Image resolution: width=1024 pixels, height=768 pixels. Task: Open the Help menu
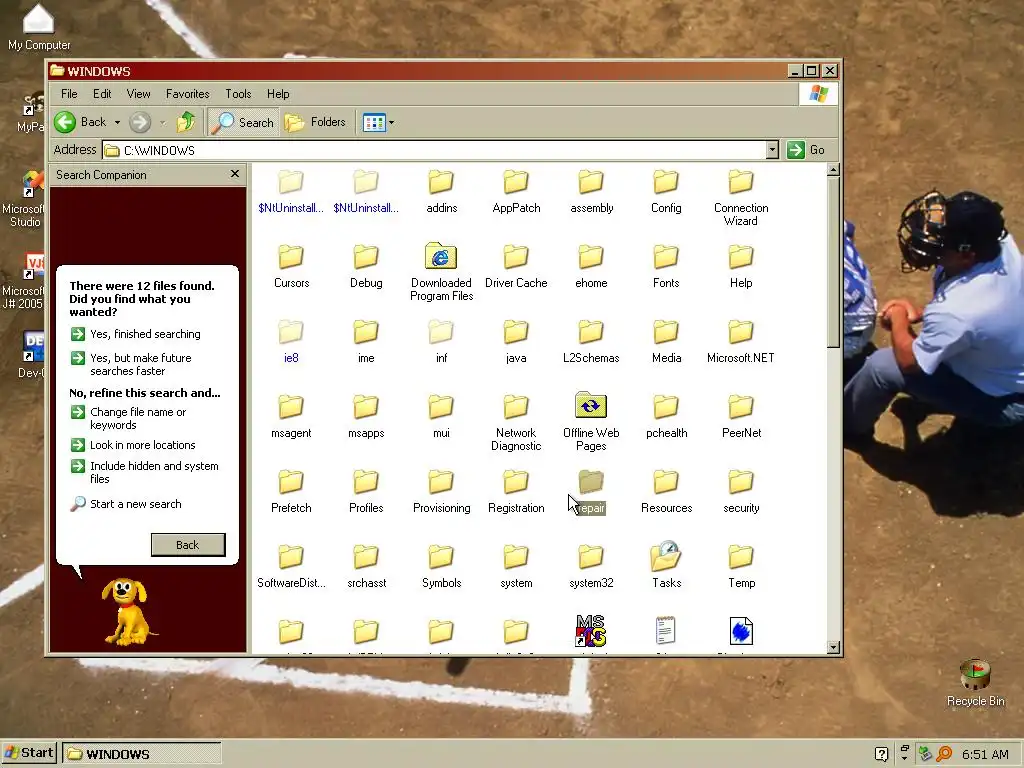[278, 94]
